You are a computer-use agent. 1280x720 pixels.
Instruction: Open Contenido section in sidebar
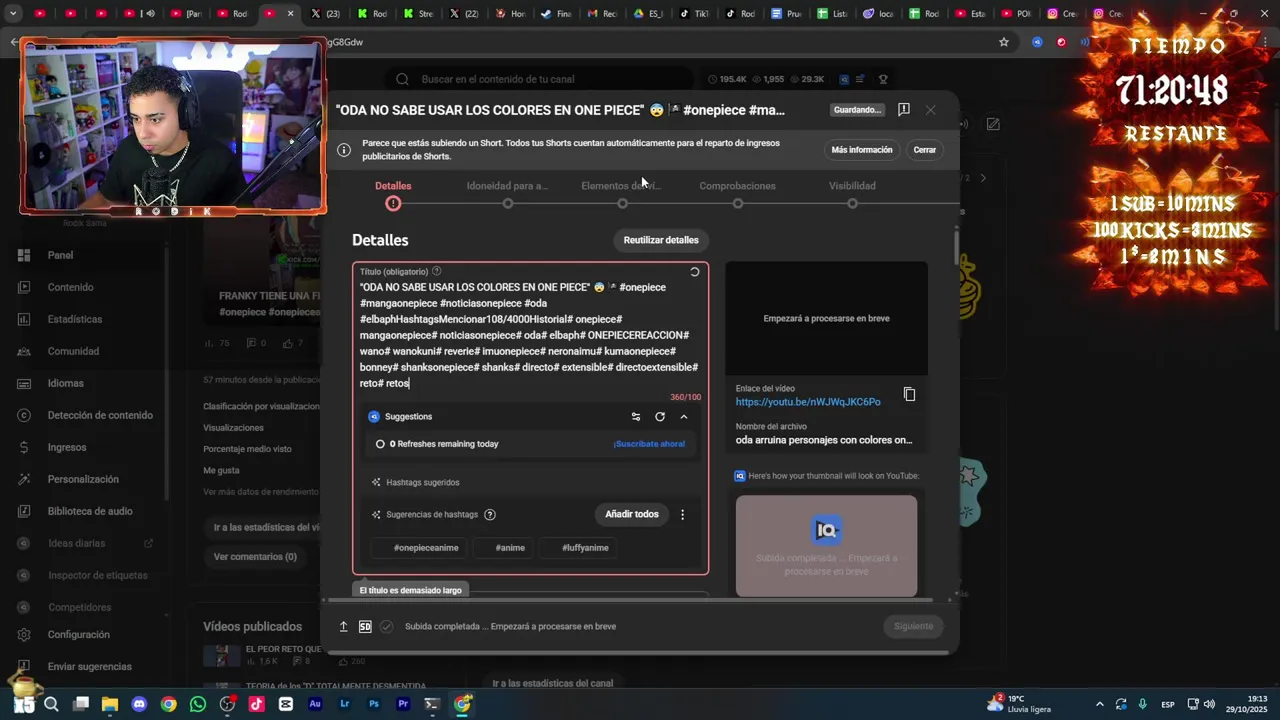(x=70, y=287)
